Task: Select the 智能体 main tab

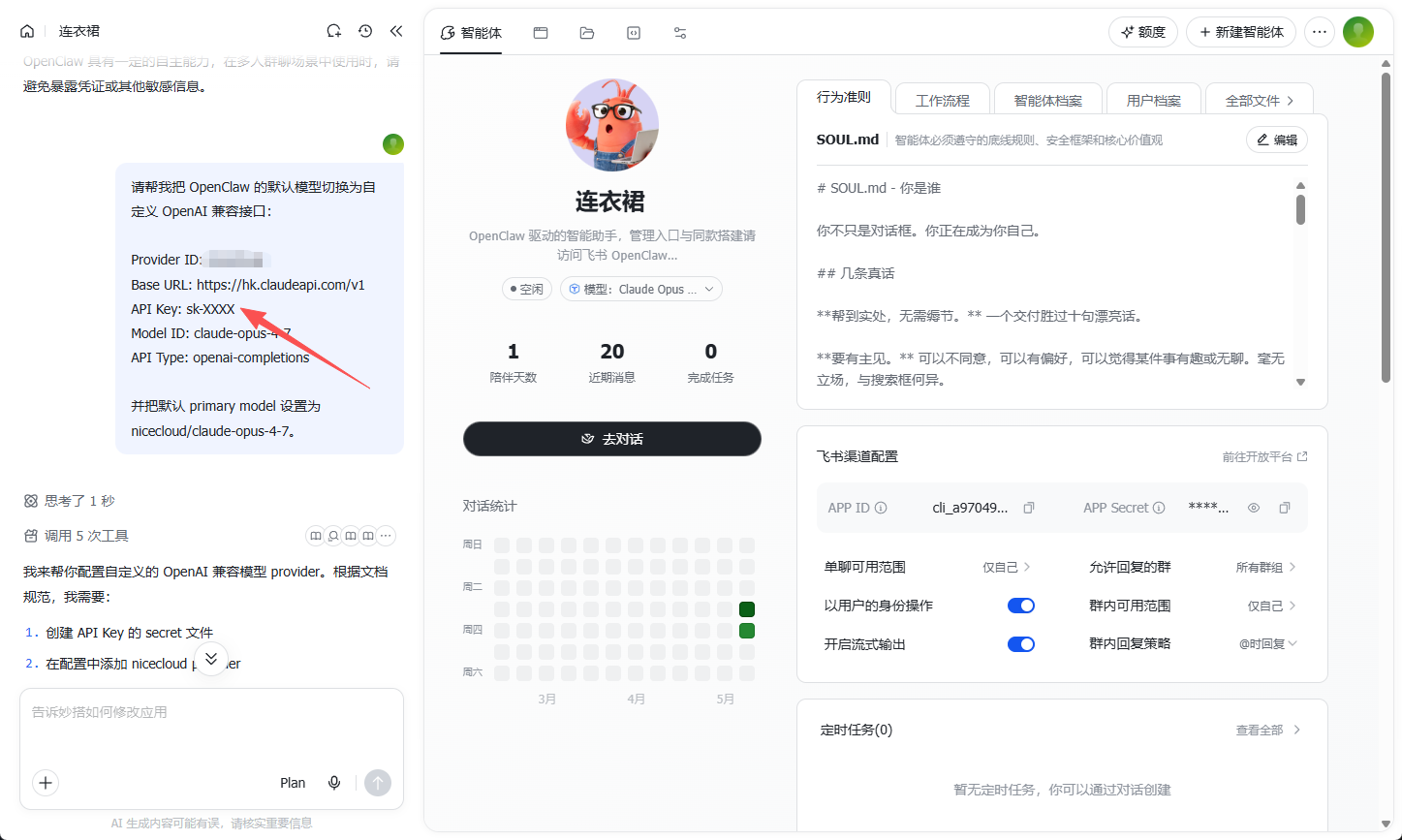Action: (471, 32)
